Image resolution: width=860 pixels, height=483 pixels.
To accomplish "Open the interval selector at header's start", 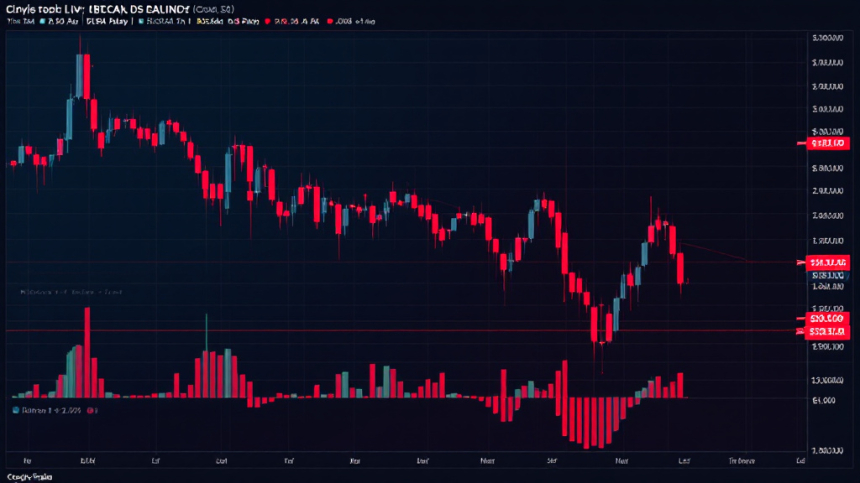I will pyautogui.click(x=21, y=21).
